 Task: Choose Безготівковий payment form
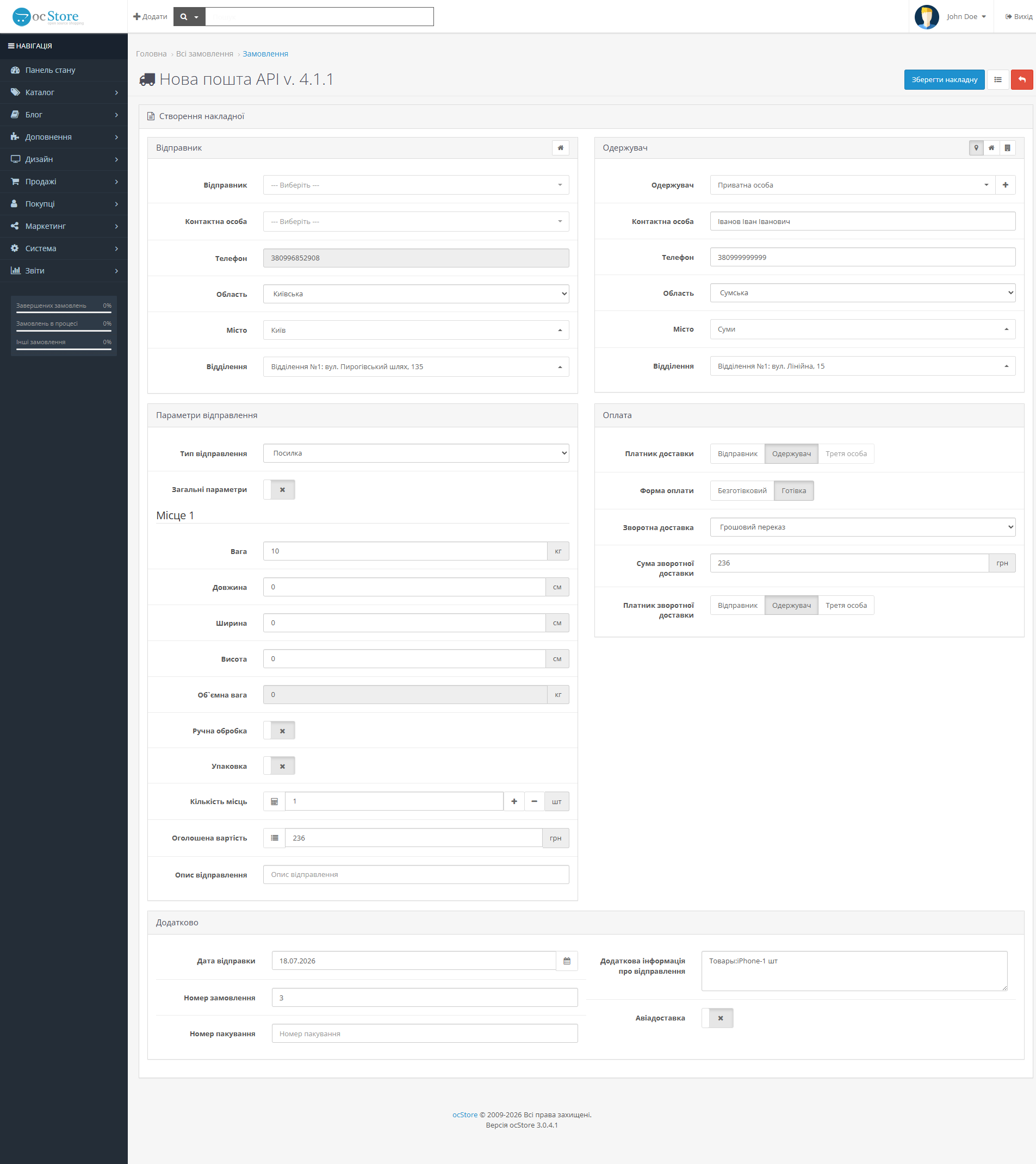click(x=742, y=491)
